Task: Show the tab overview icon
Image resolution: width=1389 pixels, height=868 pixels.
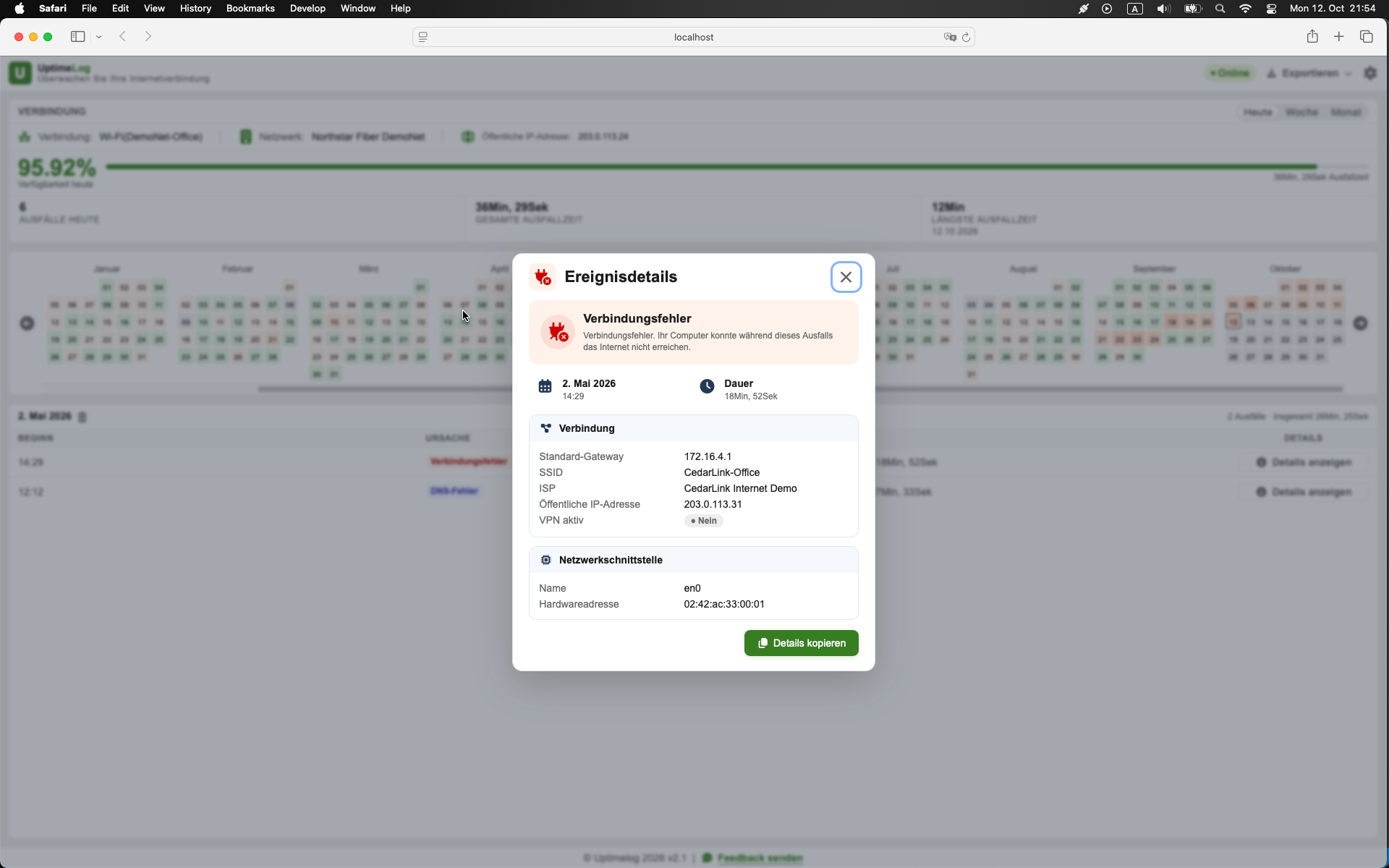Action: click(1367, 36)
